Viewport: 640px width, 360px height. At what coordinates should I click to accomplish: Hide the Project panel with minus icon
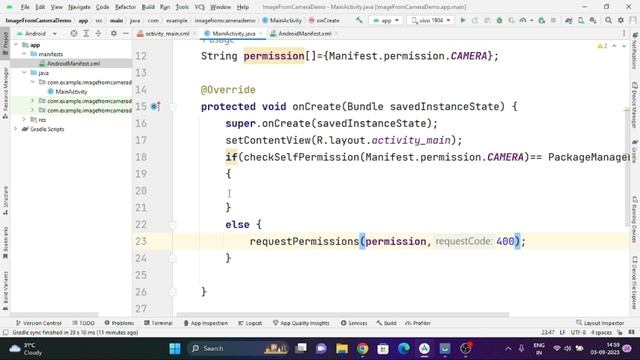(x=126, y=33)
